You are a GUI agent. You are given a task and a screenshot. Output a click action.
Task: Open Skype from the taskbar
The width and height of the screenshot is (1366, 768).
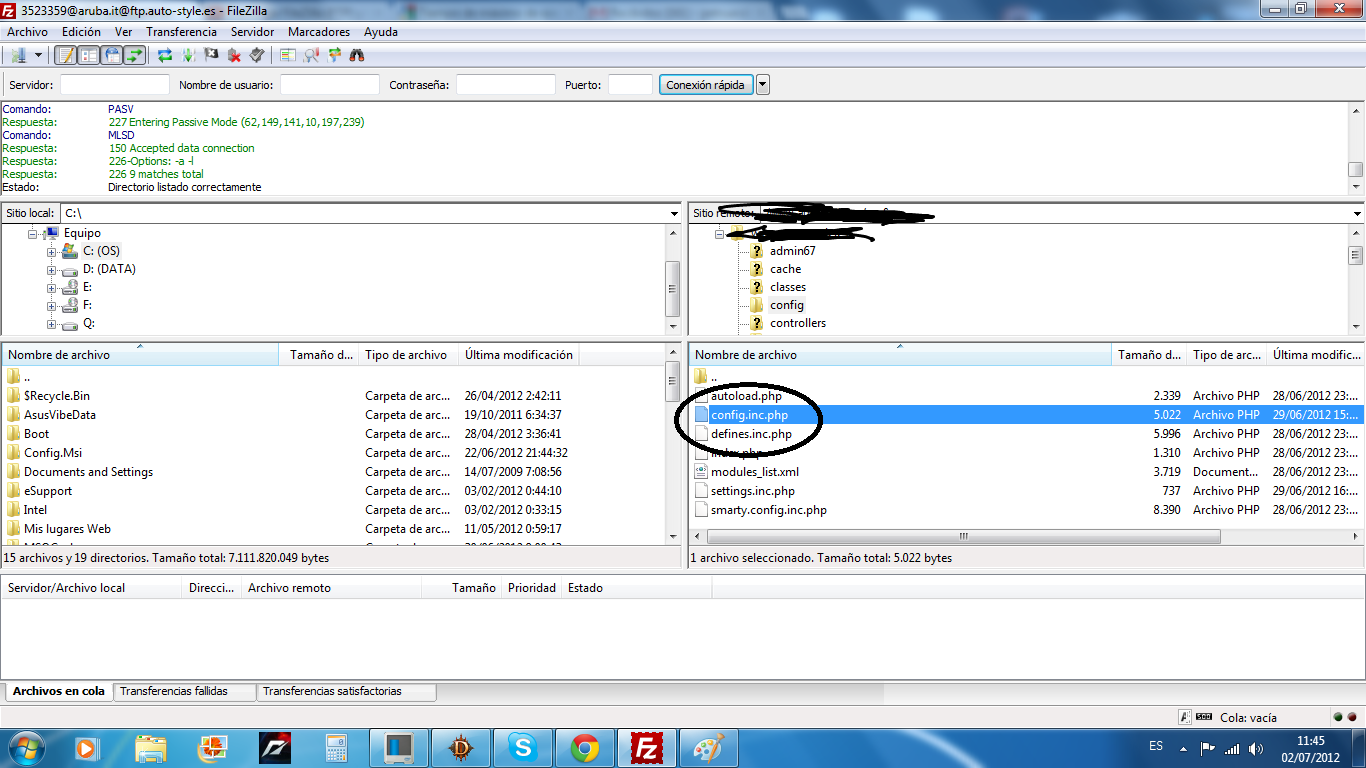(x=523, y=747)
